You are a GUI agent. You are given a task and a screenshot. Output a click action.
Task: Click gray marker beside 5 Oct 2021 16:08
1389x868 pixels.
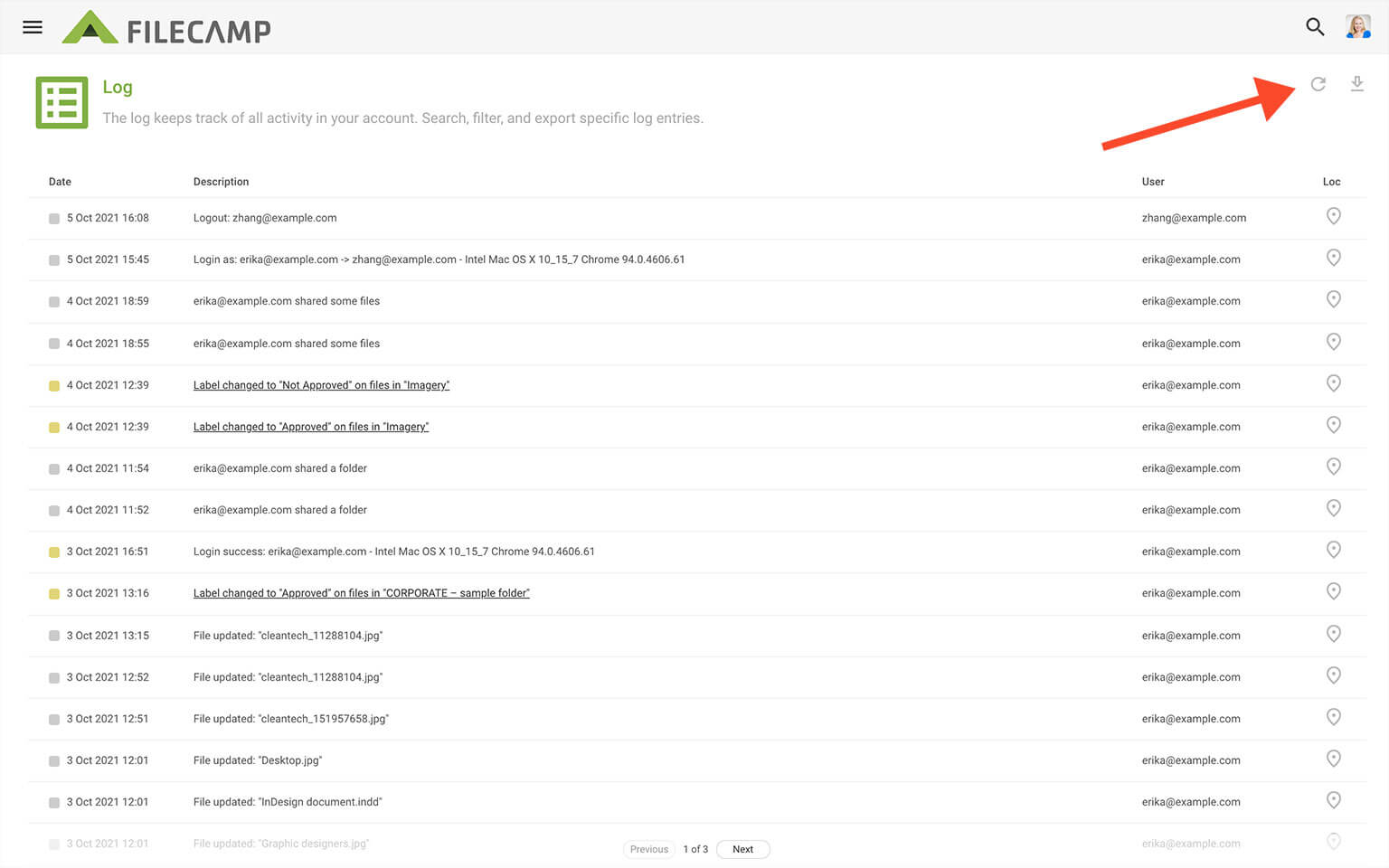[x=54, y=219]
